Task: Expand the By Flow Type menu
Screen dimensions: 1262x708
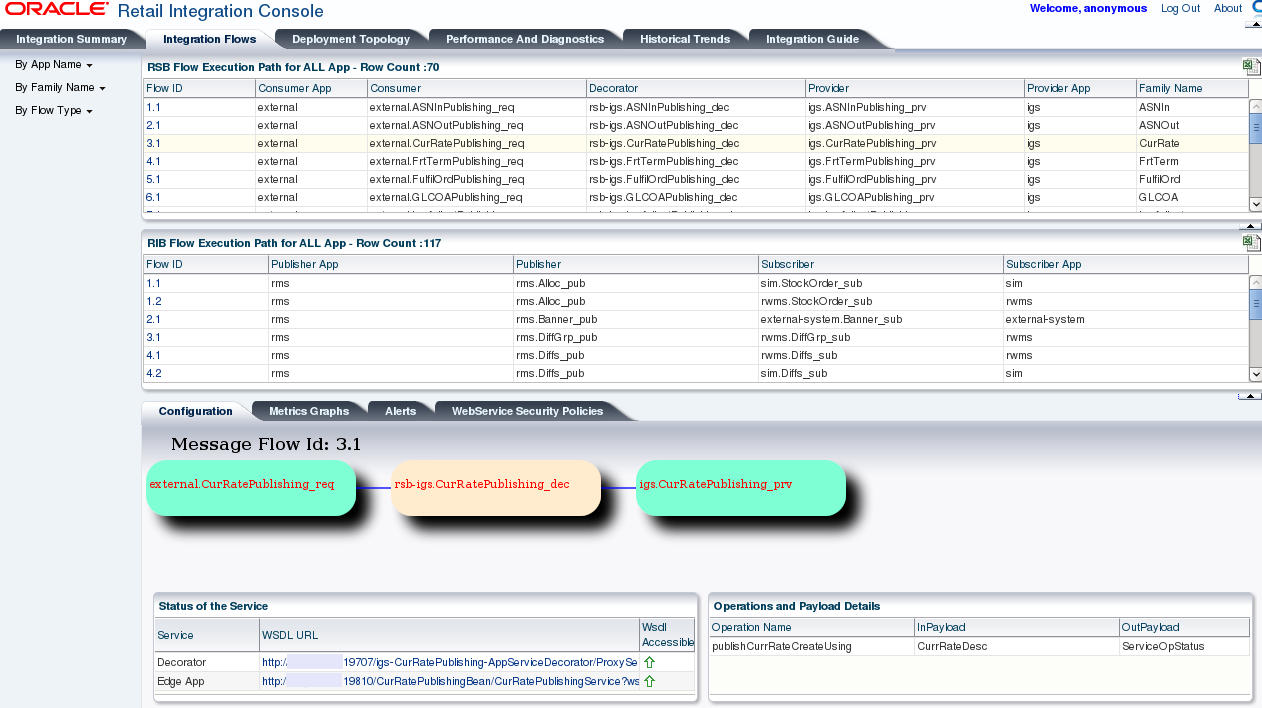Action: 53,110
